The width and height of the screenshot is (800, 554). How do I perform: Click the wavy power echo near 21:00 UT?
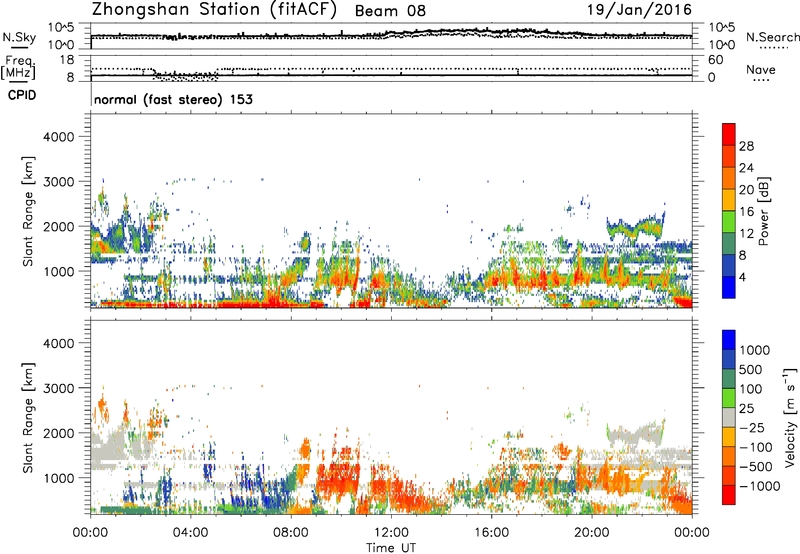[635, 227]
